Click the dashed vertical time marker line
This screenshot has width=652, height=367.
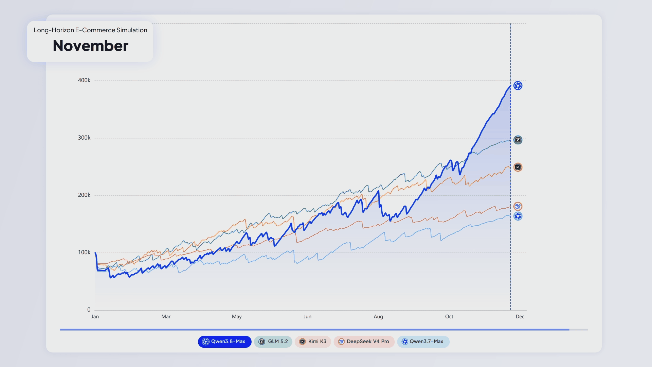(511, 166)
